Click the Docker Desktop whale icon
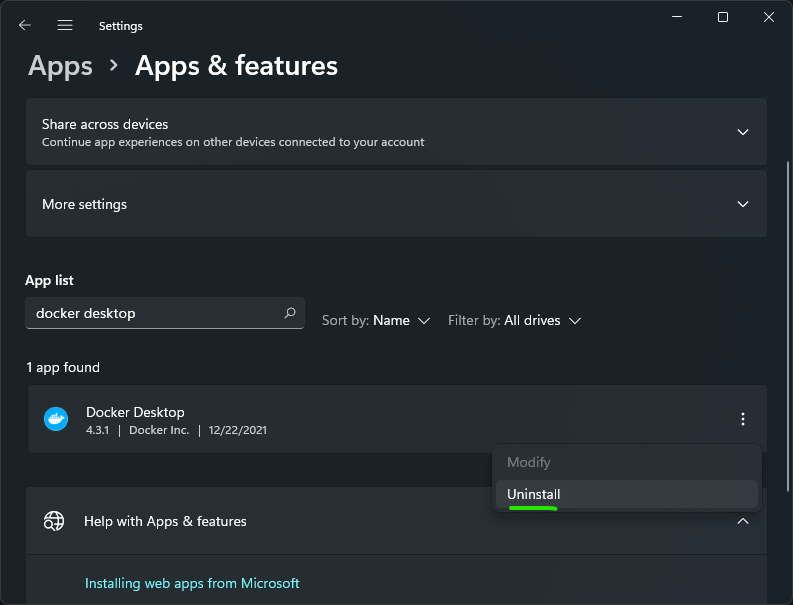Viewport: 793px width, 605px height. point(56,419)
